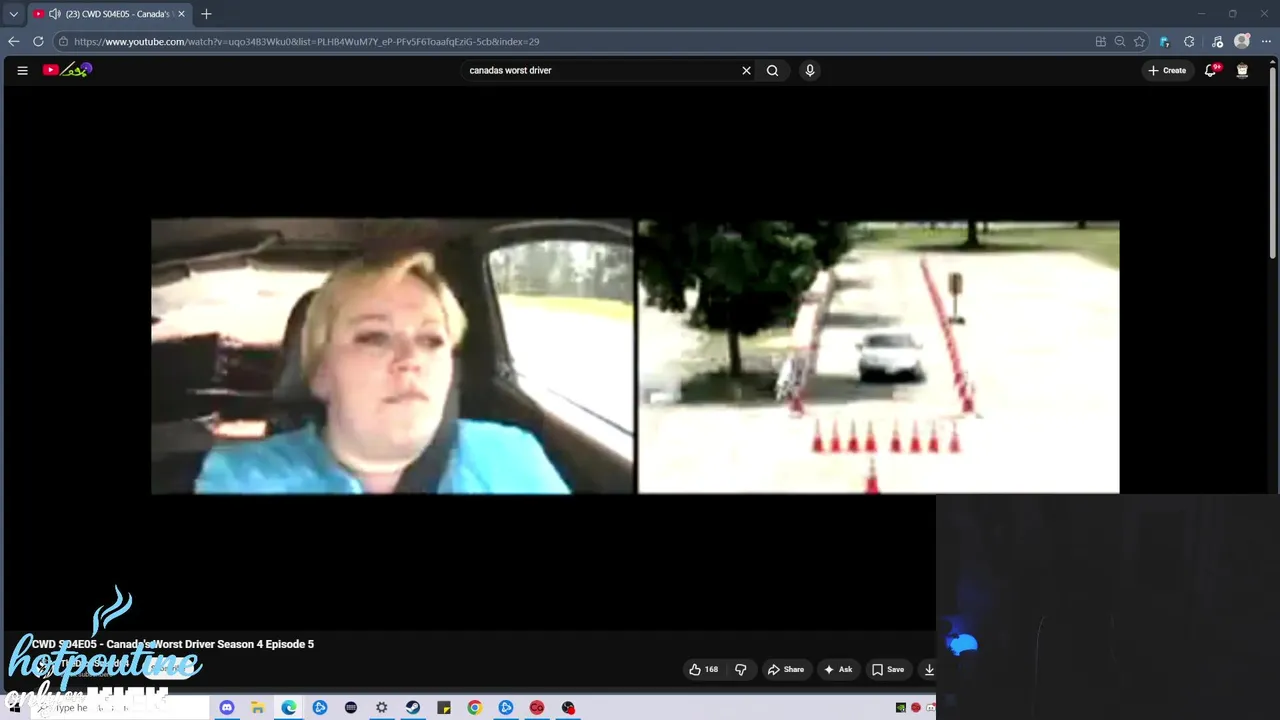Open the Ask button below video

(x=838, y=669)
